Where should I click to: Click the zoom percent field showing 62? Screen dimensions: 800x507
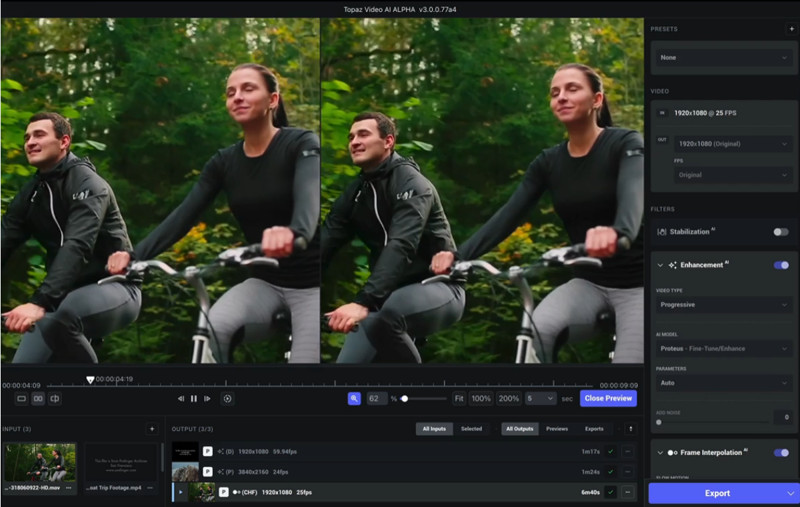(377, 398)
